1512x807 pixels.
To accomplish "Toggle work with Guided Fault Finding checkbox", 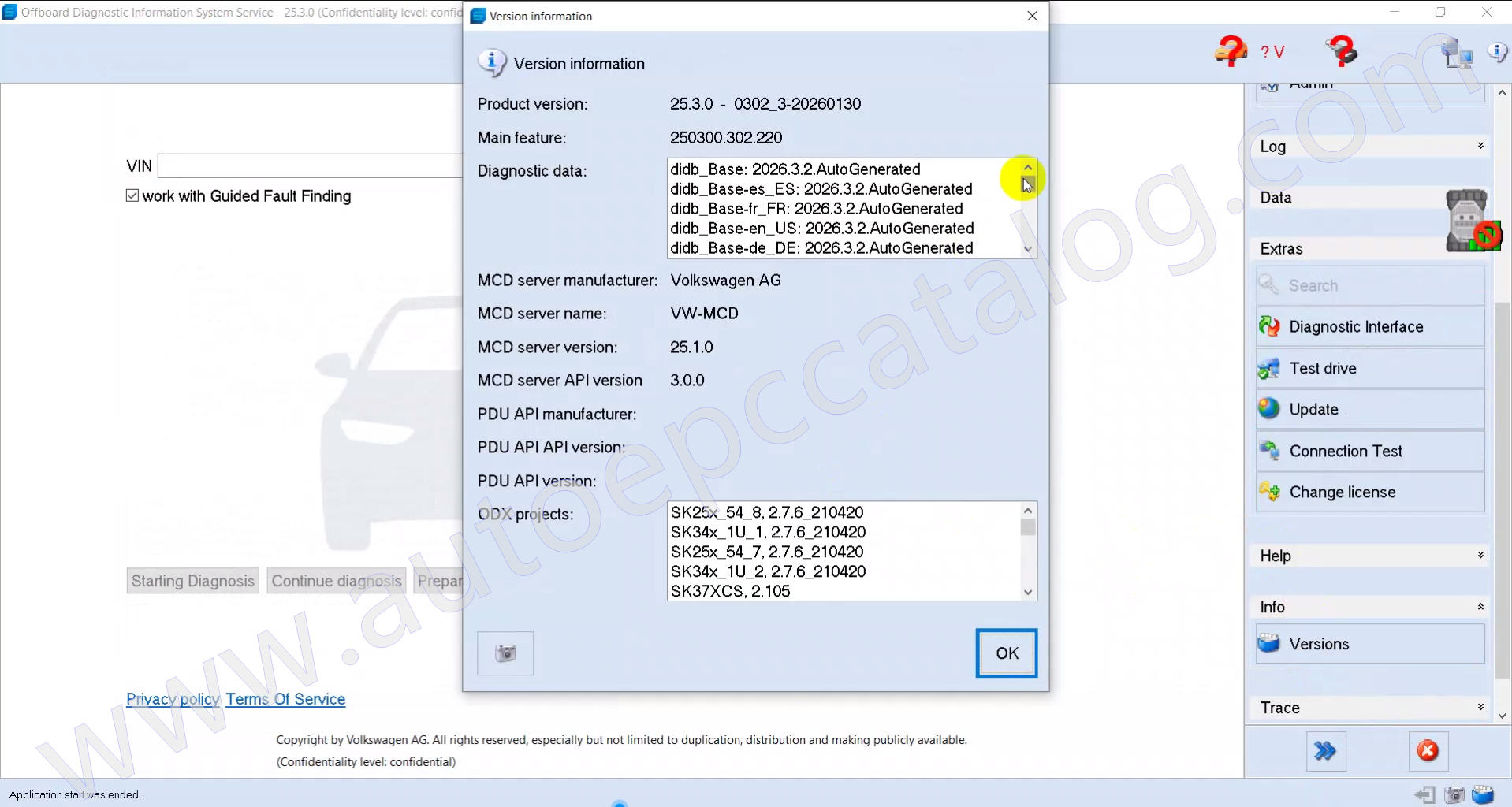I will coord(132,195).
